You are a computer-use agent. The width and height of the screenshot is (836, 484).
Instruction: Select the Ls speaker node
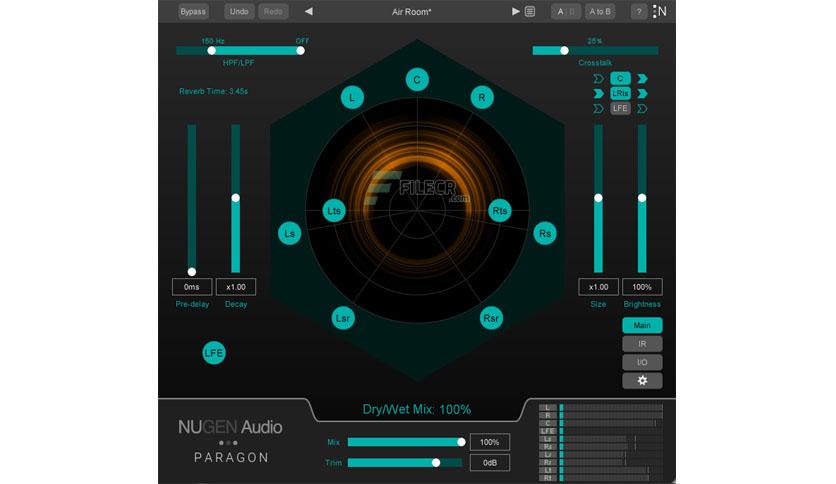click(290, 233)
